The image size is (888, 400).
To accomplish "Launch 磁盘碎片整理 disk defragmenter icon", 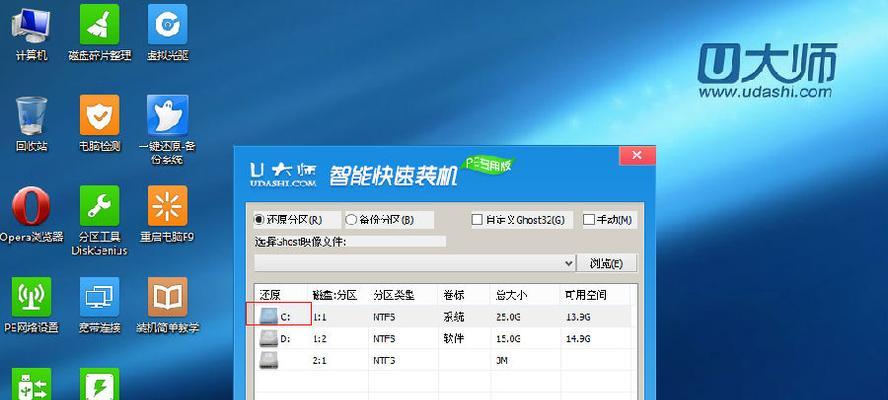I will click(x=99, y=24).
